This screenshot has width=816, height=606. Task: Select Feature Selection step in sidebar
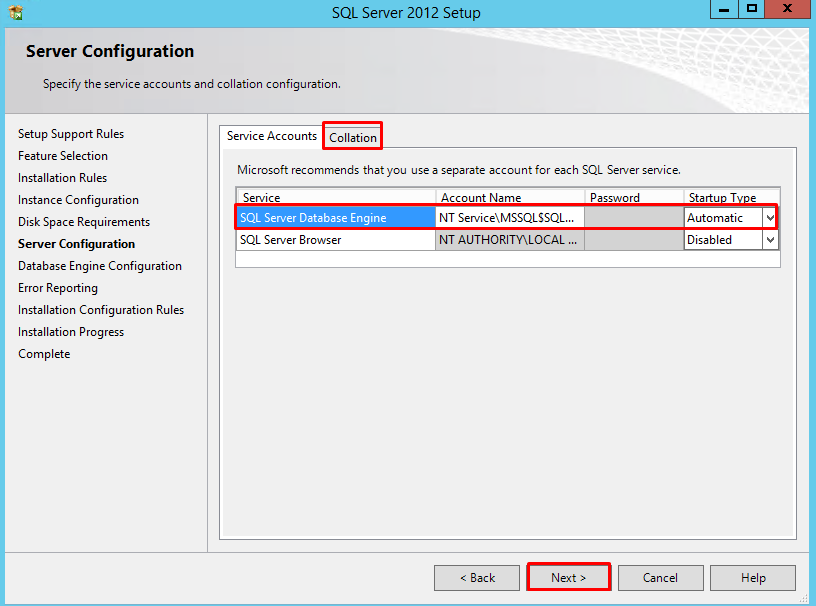tap(62, 156)
